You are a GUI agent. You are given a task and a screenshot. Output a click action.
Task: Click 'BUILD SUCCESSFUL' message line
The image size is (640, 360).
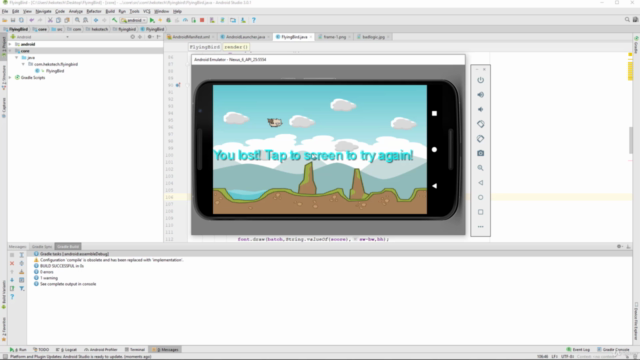[x=62, y=266]
